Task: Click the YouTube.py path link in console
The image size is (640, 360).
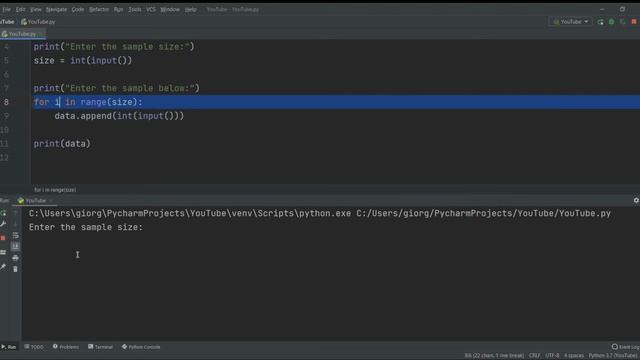Action: [x=483, y=213]
